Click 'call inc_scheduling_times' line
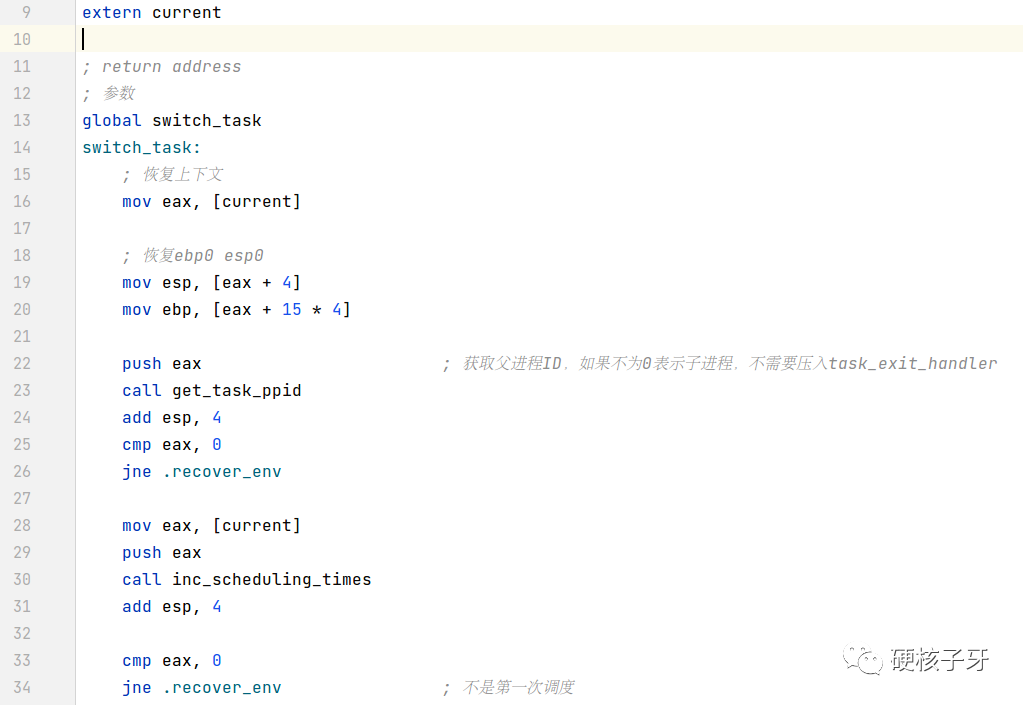The height and width of the screenshot is (705, 1023). [x=247, y=579]
